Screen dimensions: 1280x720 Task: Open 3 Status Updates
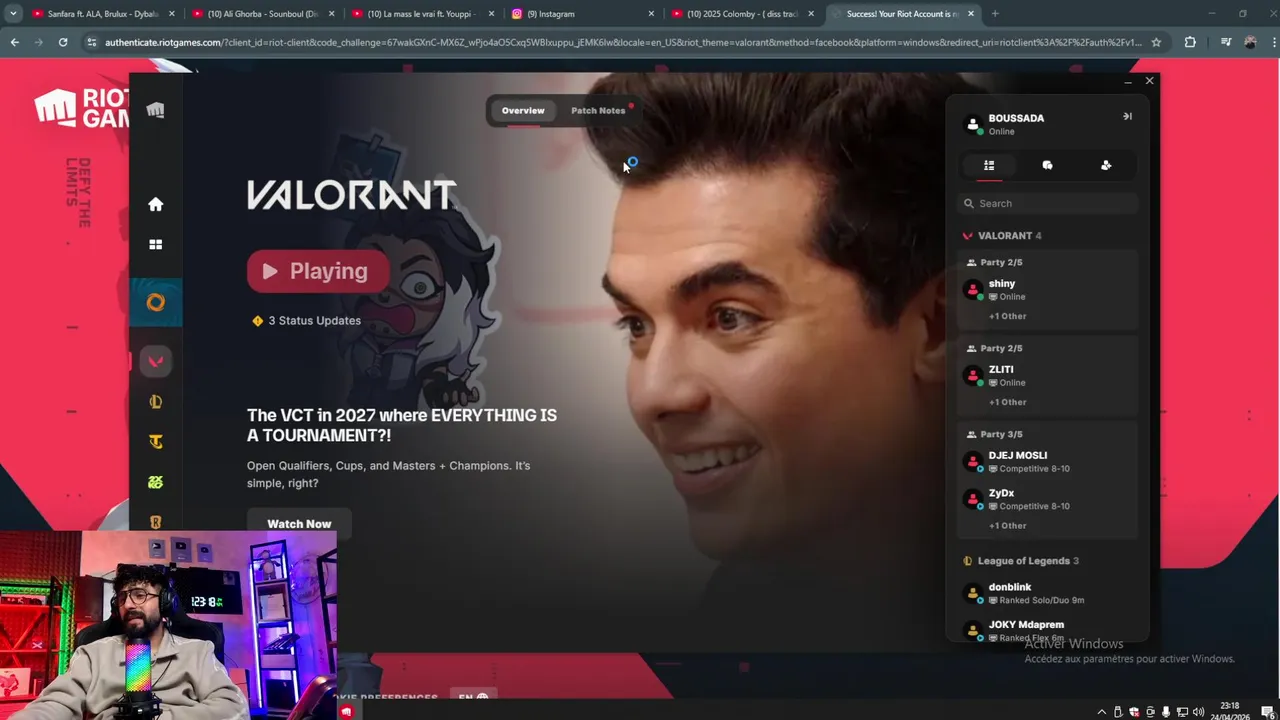307,321
